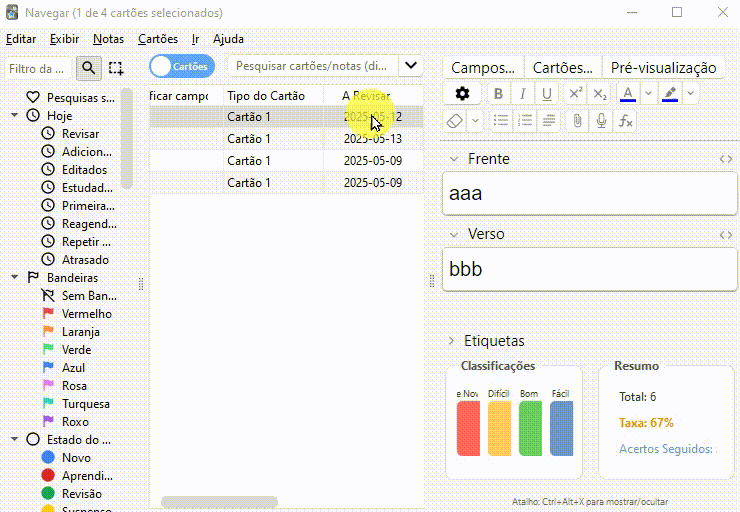Click the Campos... button

(483, 68)
